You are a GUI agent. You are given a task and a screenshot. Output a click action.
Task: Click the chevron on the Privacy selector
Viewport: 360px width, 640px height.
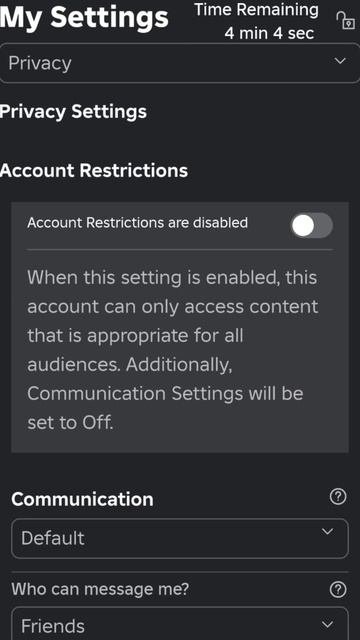pyautogui.click(x=340, y=61)
